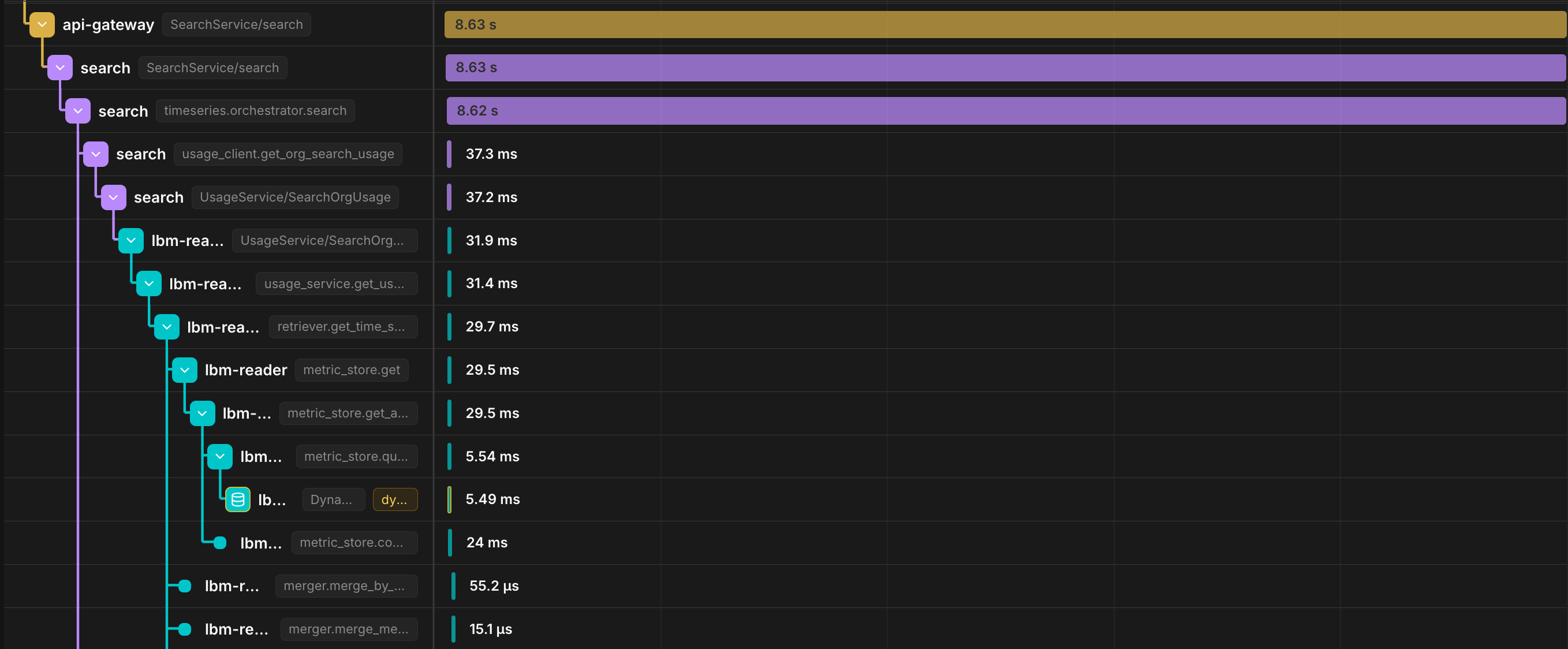
Task: Select the lbm-re... name beside merger.merge_me...
Action: coord(236,629)
